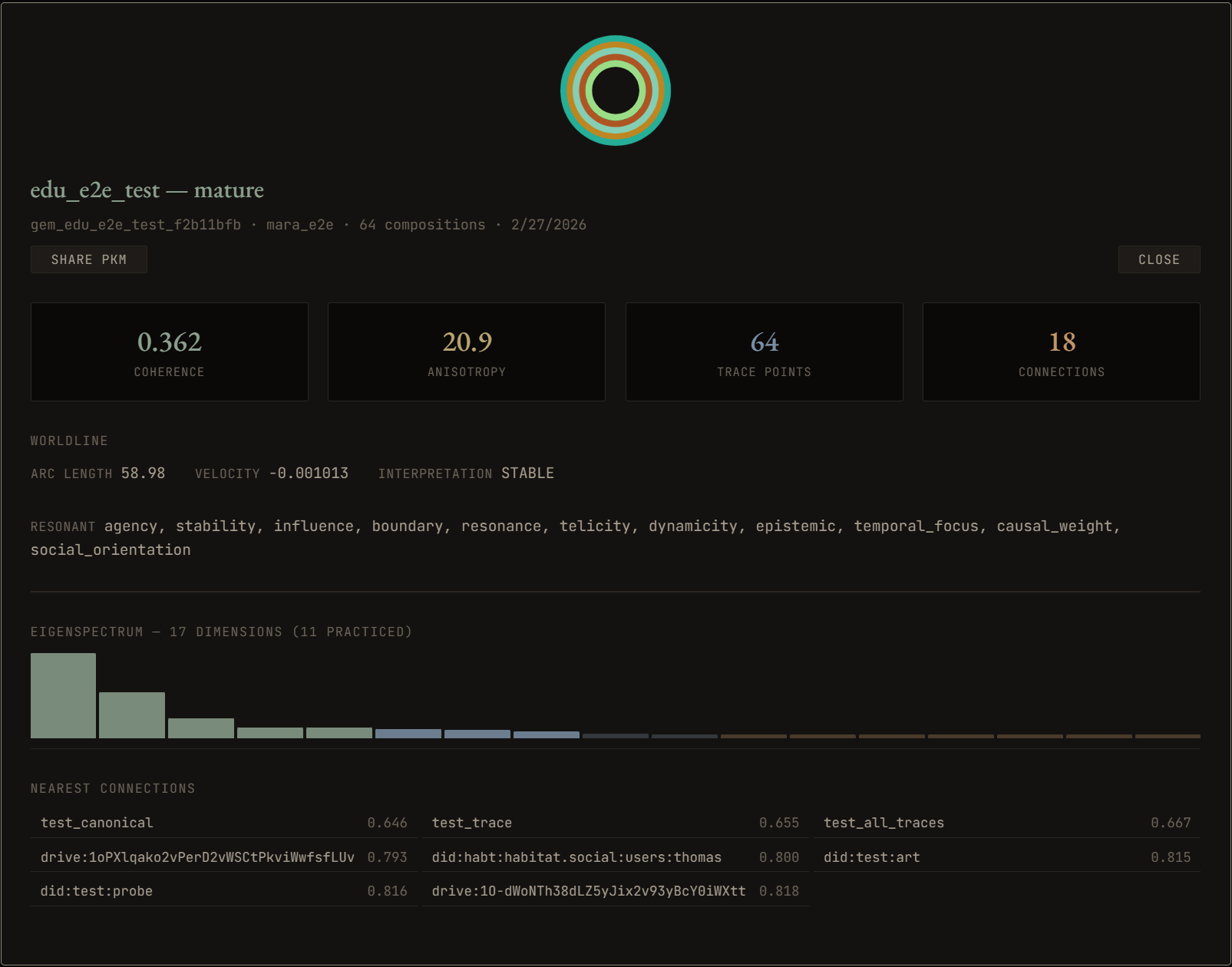
Task: Open the did:test:probe connection
Action: (223, 891)
